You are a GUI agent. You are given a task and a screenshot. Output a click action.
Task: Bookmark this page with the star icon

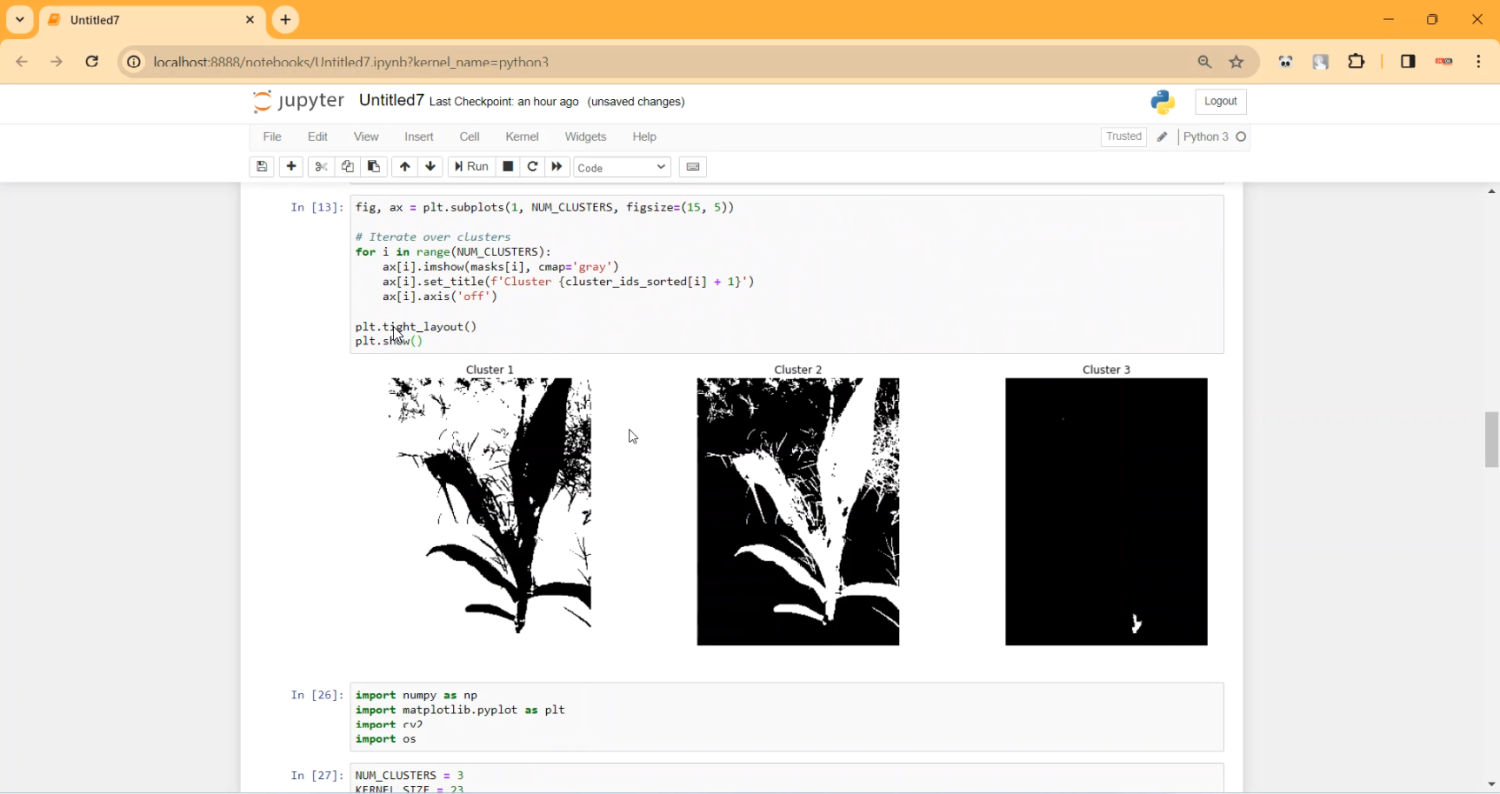[1236, 62]
